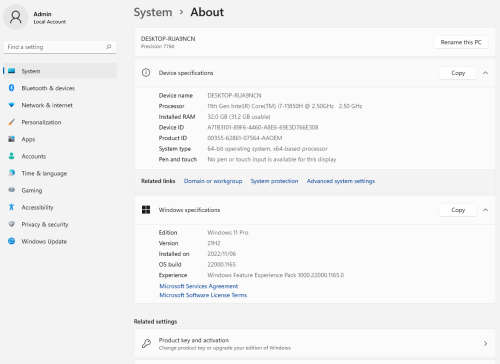The height and width of the screenshot is (364, 500).
Task: Select Apps in the sidebar
Action: point(60,139)
